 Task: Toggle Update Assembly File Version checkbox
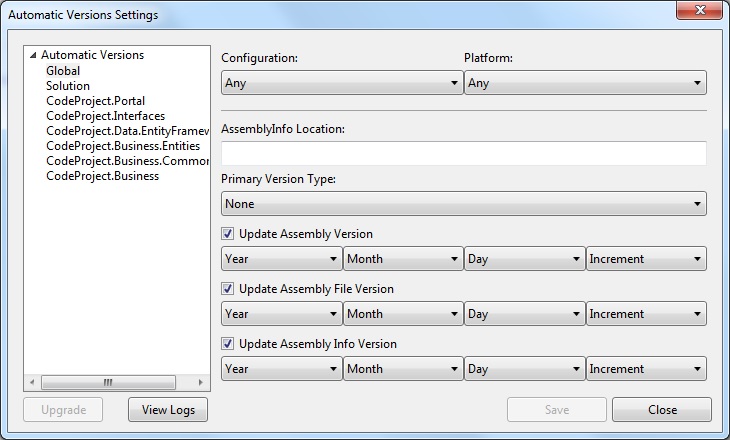(x=228, y=289)
